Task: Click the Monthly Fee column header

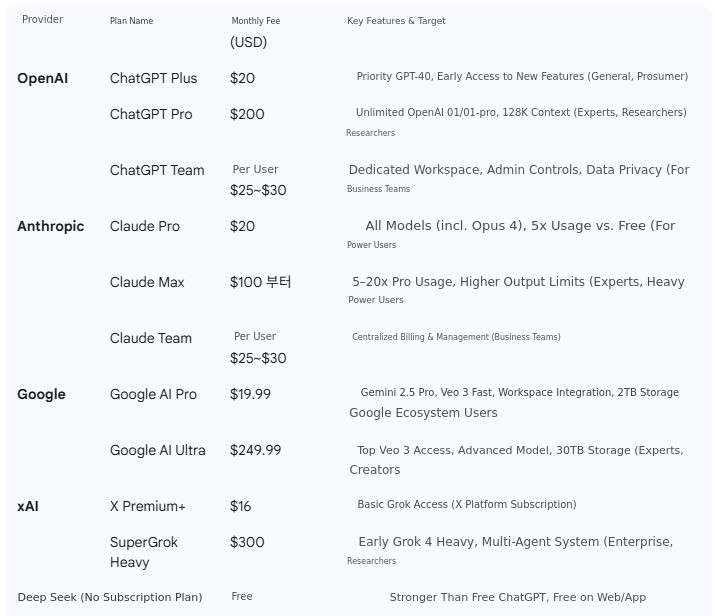Action: [x=255, y=21]
